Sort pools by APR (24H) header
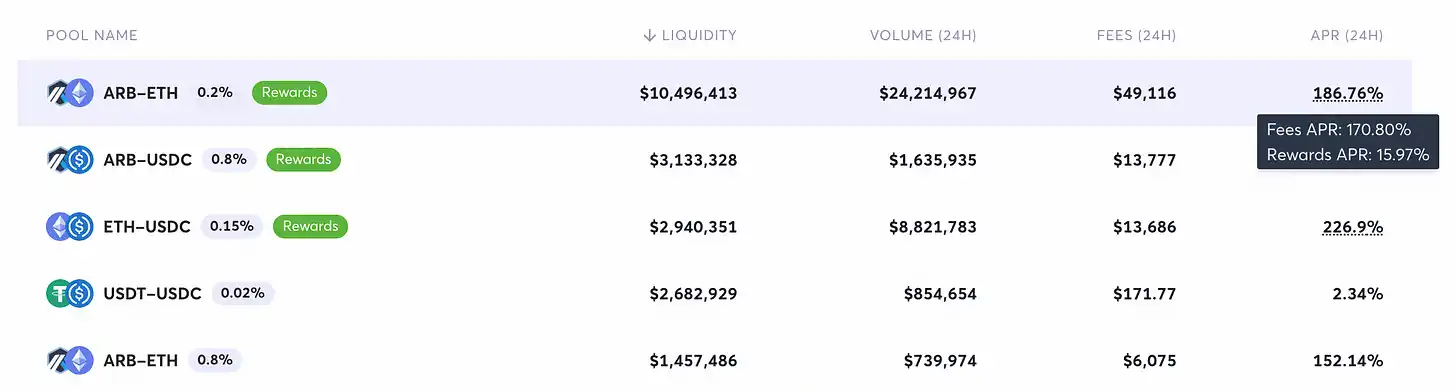This screenshot has height=391, width=1456. coord(1346,35)
